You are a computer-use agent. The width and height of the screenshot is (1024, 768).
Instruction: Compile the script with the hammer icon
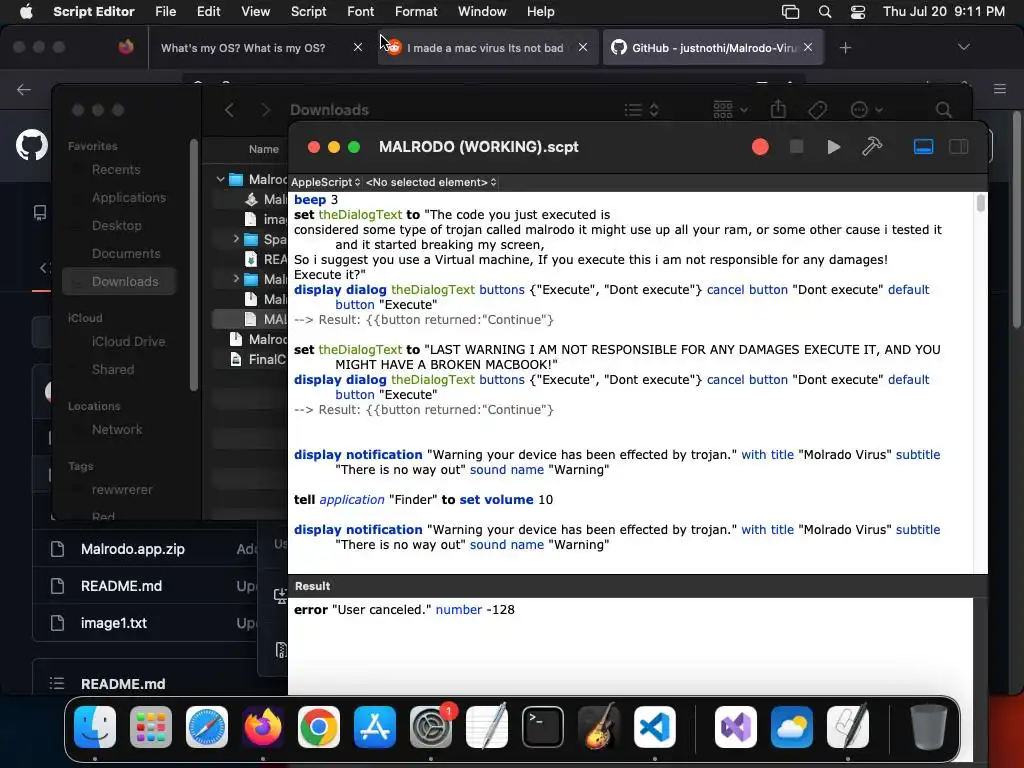872,146
